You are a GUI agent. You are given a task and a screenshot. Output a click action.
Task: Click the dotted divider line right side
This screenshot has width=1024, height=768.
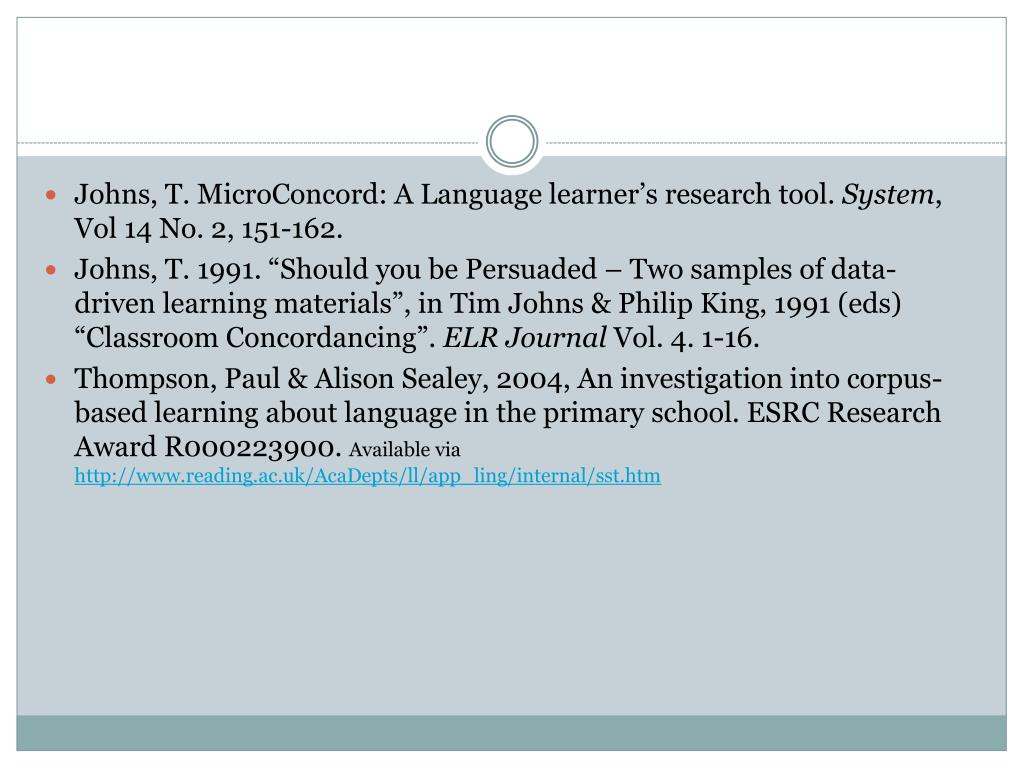[776, 142]
